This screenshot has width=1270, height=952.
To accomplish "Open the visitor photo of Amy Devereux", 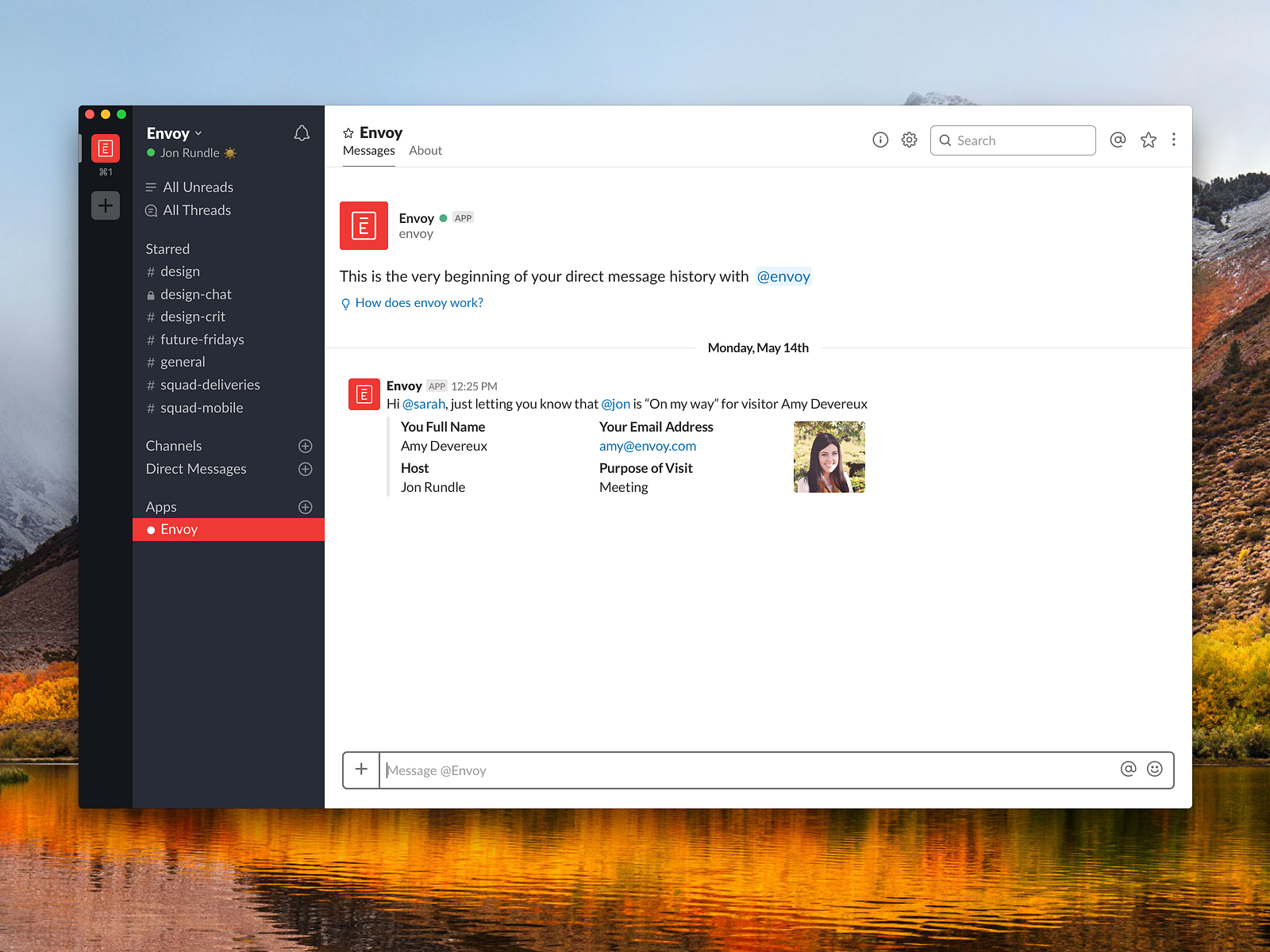I will [829, 457].
